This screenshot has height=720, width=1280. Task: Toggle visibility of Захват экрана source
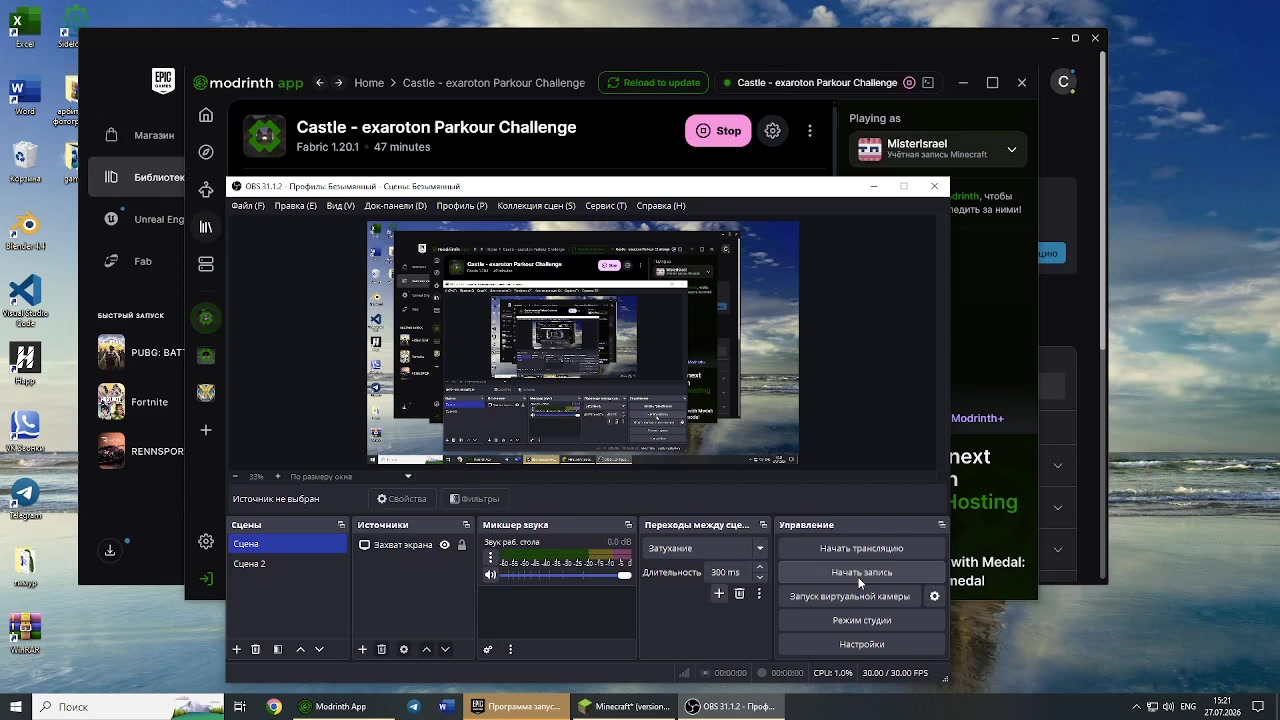445,545
